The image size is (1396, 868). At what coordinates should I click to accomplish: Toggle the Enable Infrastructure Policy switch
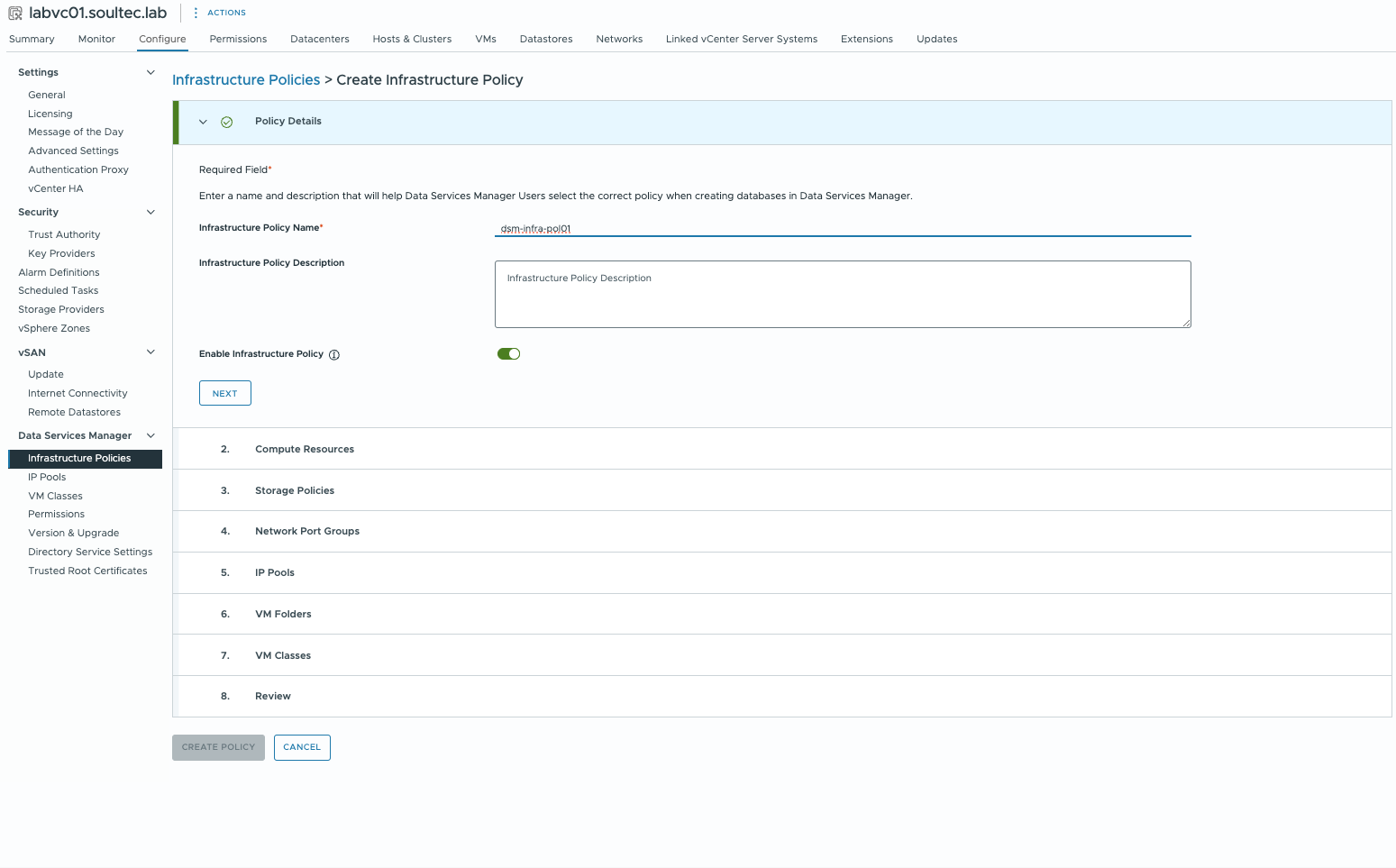point(508,354)
